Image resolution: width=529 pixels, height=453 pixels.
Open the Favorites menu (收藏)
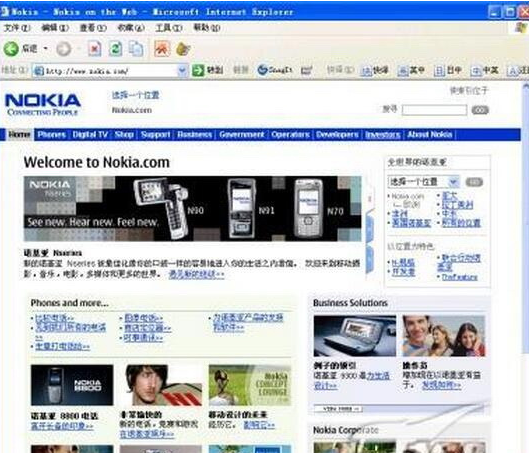(131, 28)
